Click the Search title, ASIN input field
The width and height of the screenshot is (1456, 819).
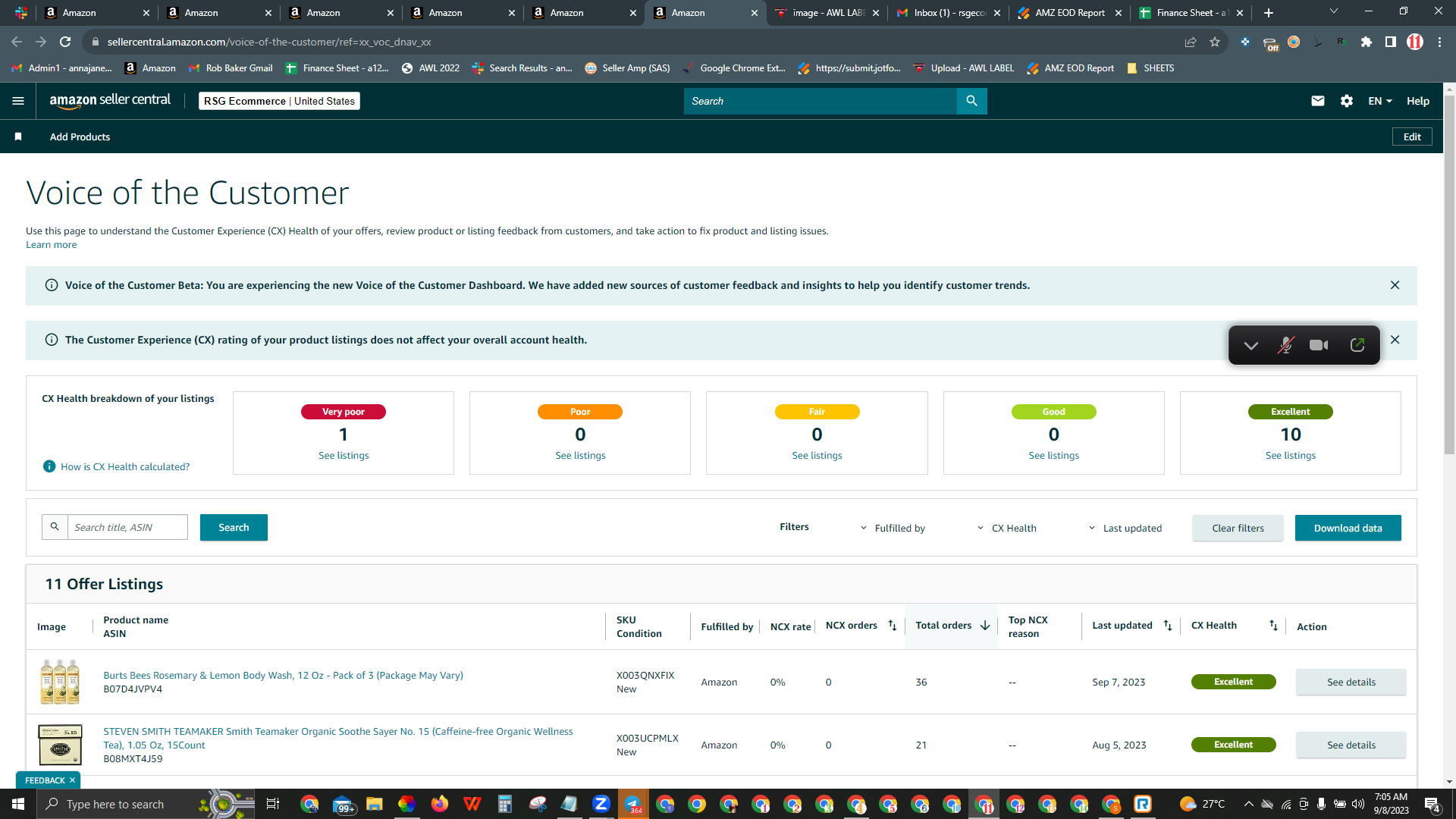[127, 528]
